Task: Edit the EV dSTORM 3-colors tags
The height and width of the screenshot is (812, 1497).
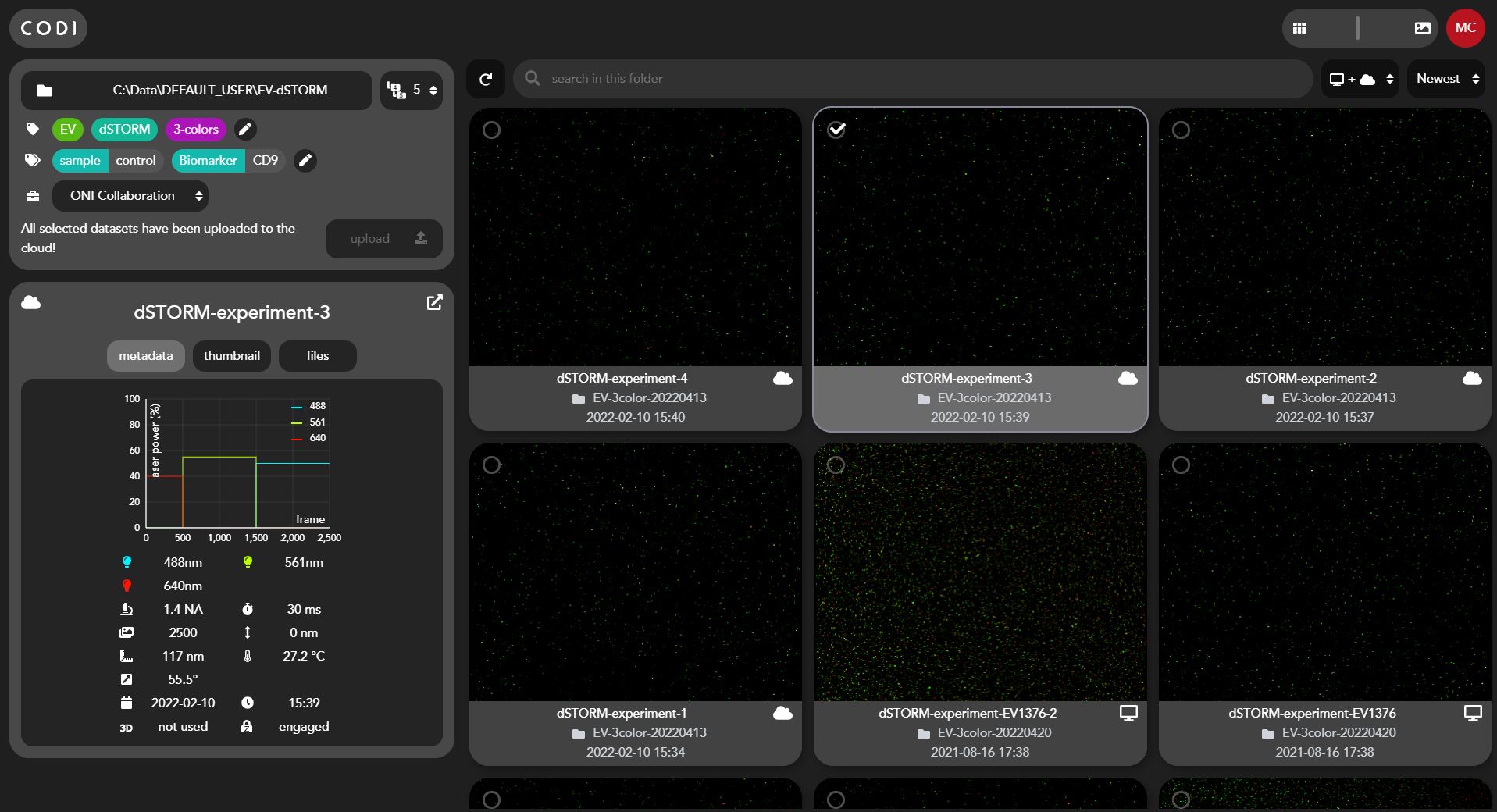Action: click(245, 130)
